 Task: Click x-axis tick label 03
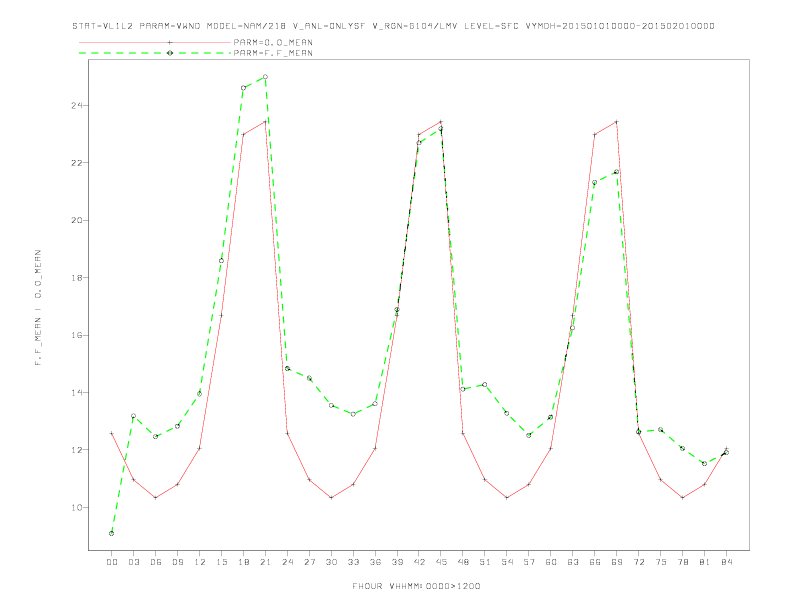133,562
